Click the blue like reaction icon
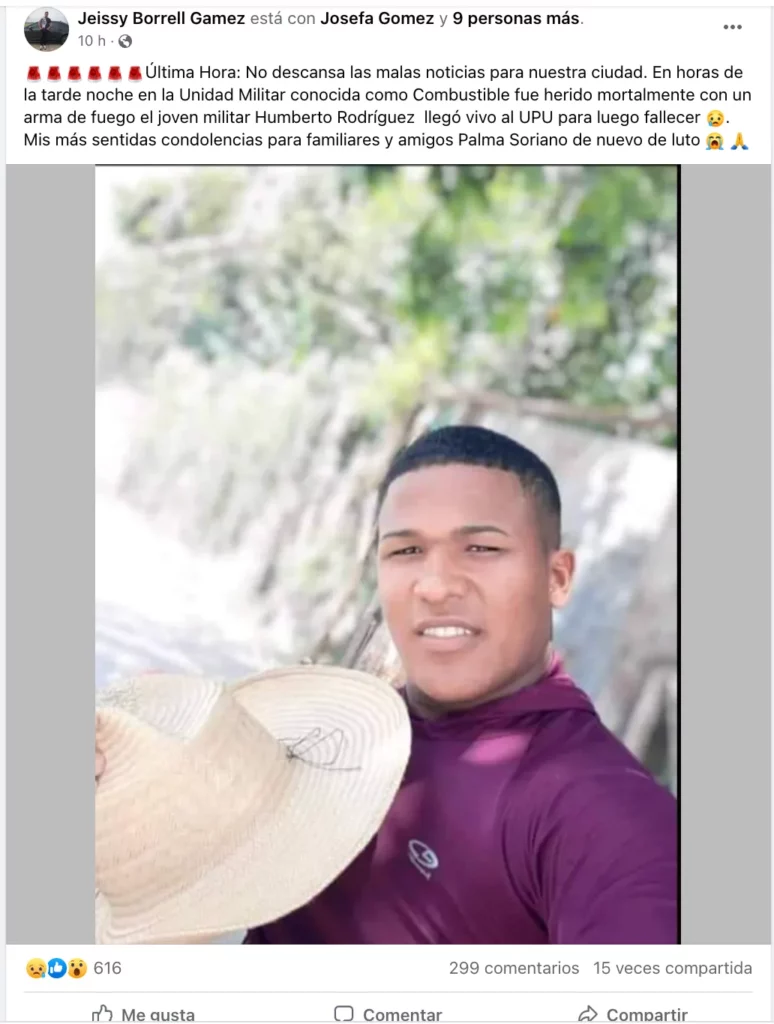 56,968
